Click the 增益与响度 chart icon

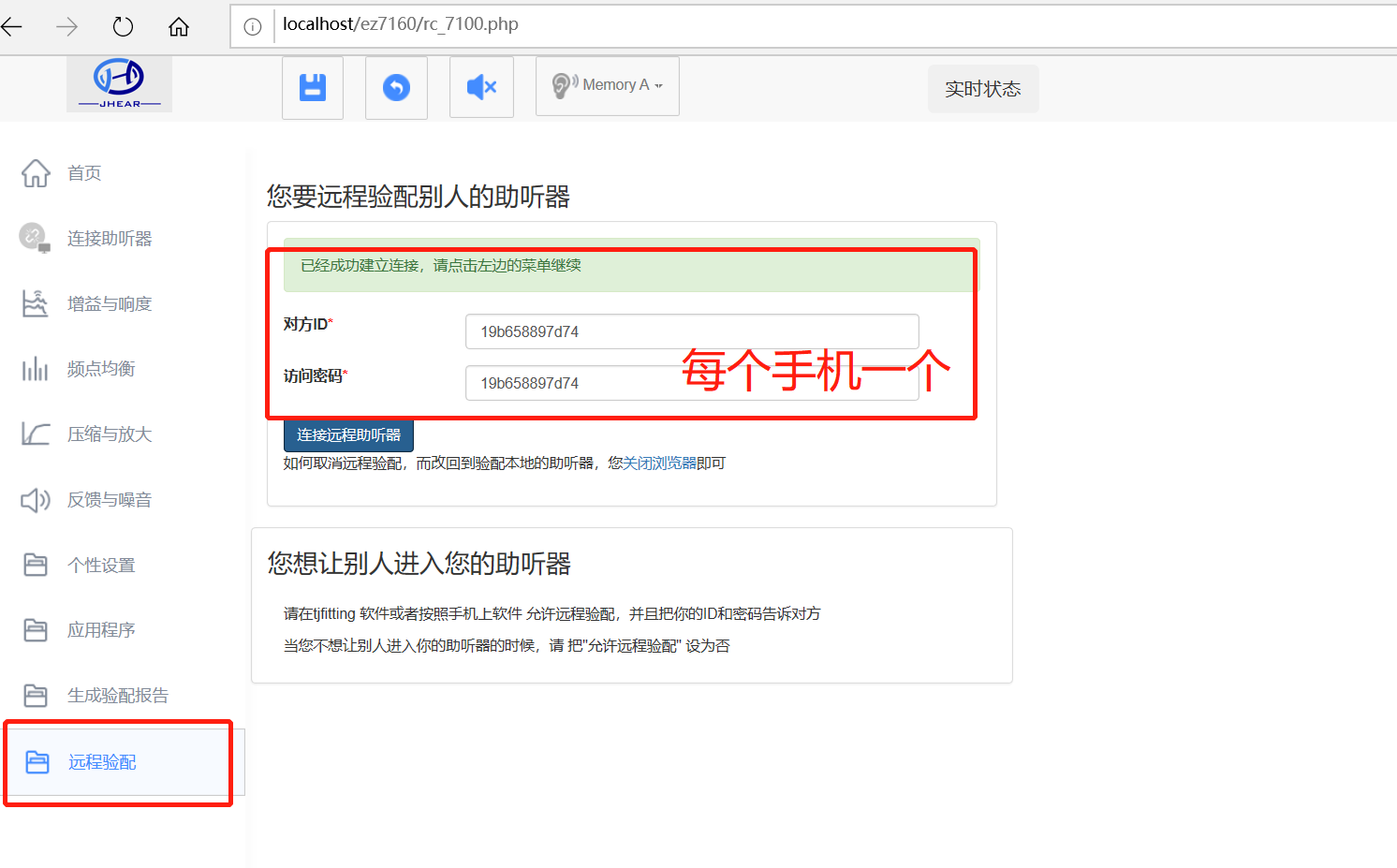pyautogui.click(x=36, y=303)
